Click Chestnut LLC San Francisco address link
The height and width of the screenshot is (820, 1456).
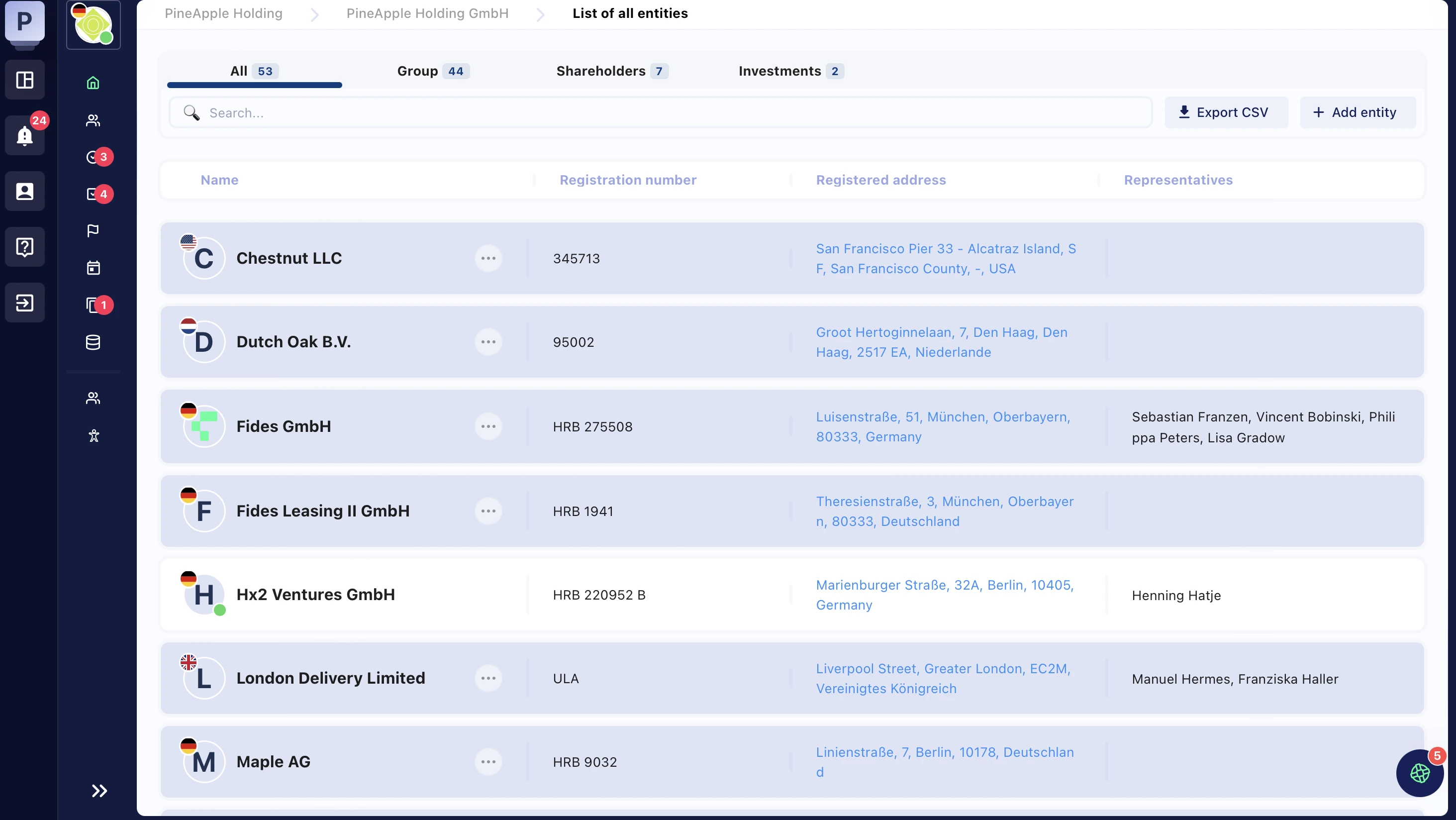point(946,258)
